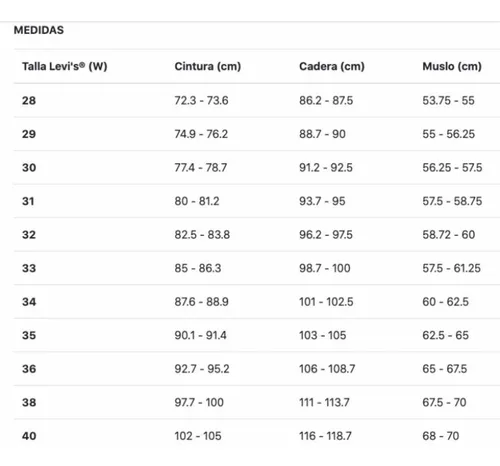Viewport: 500px width, 466px height.
Task: Click the MEDIDAS section heading
Action: click(39, 30)
